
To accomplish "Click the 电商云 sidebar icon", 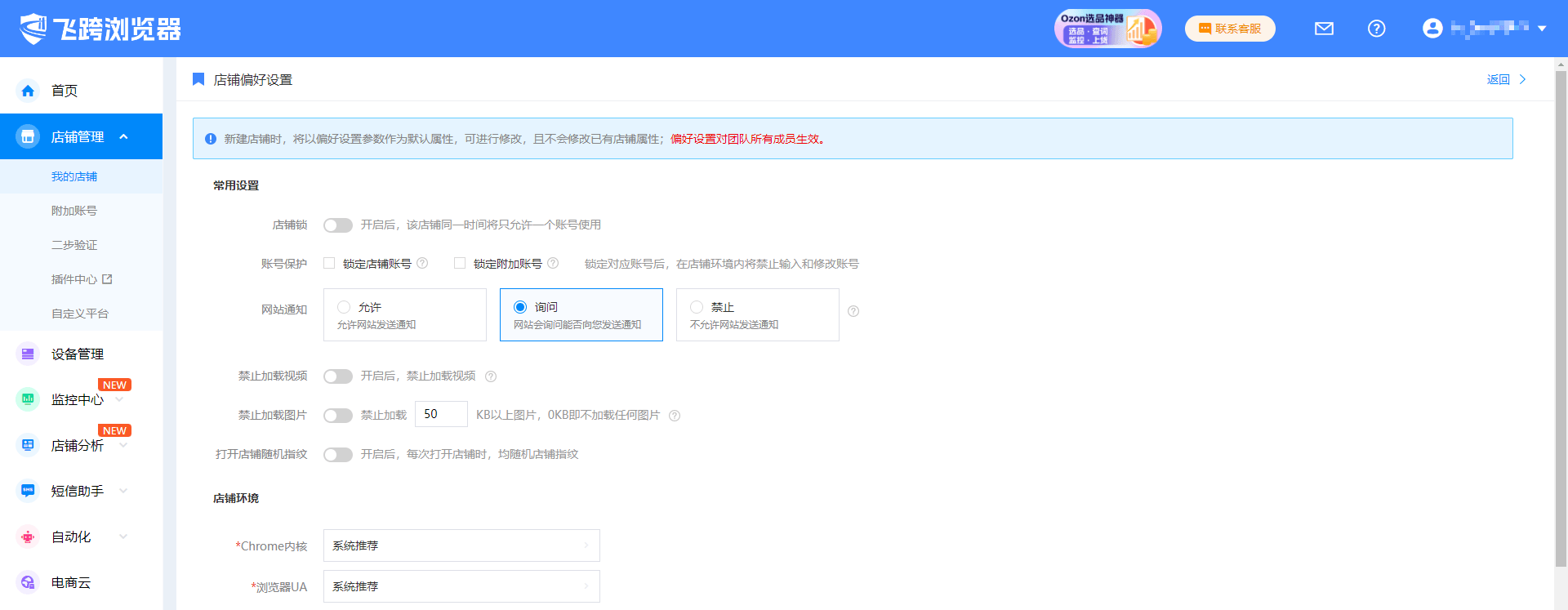I will pos(28,582).
